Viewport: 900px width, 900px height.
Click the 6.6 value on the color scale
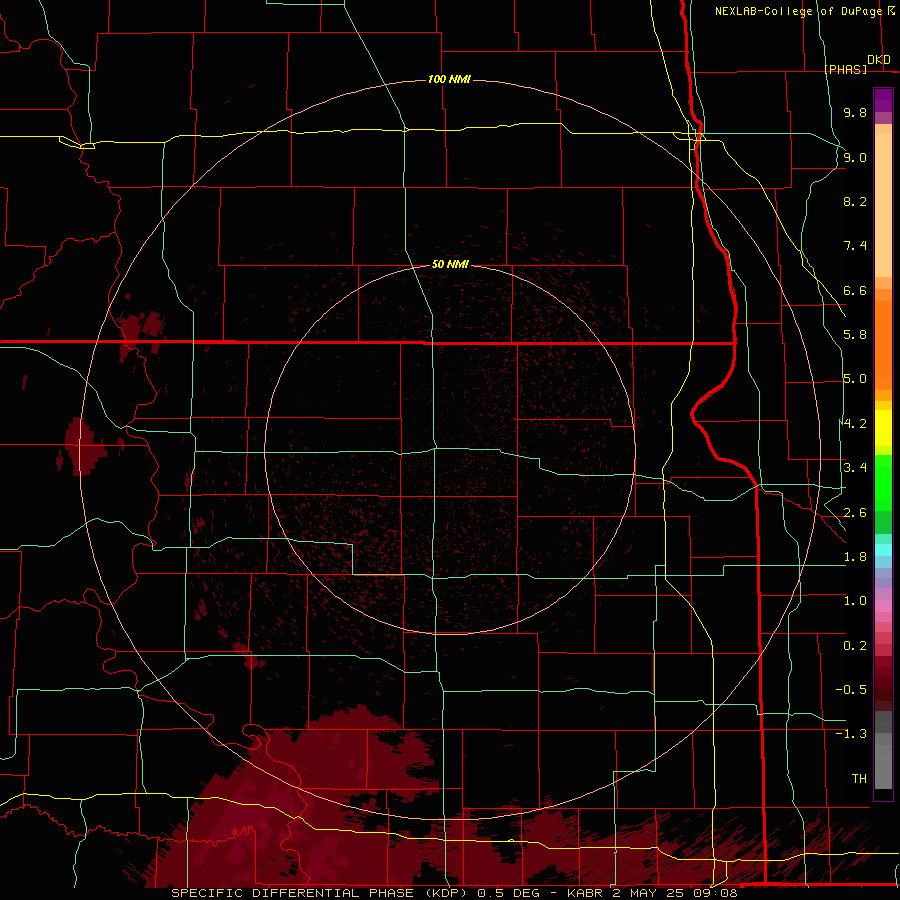point(855,290)
